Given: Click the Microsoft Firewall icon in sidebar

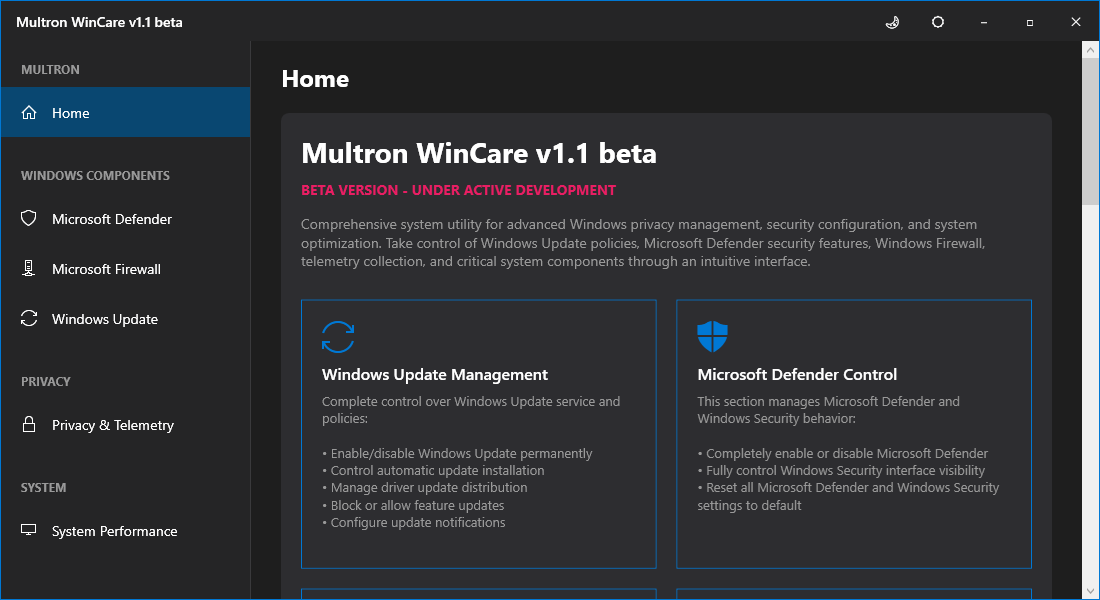Looking at the screenshot, I should (x=29, y=268).
